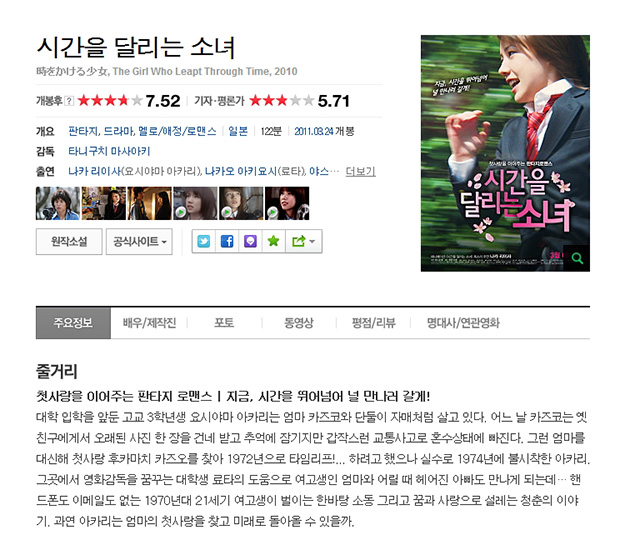This screenshot has height=545, width=620.
Task: Open the 개봉후 rating help question mark
Action: pos(69,101)
